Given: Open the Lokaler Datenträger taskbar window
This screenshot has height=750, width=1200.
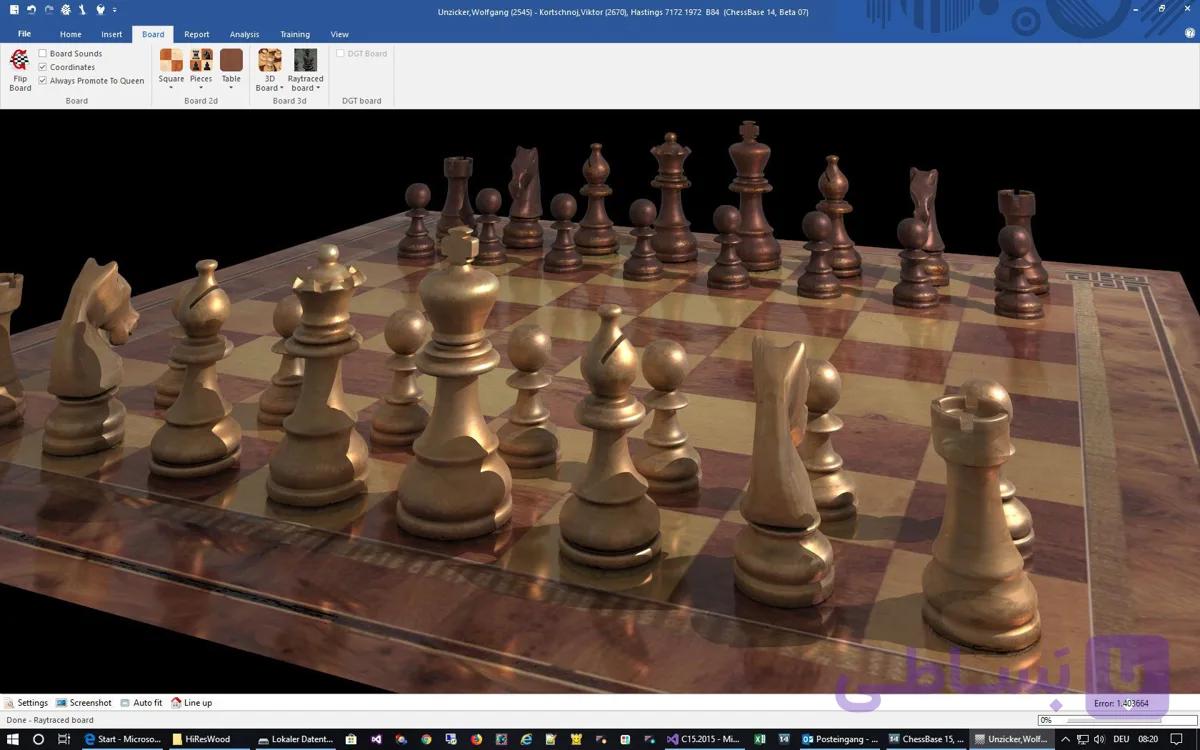Looking at the screenshot, I should (296, 739).
